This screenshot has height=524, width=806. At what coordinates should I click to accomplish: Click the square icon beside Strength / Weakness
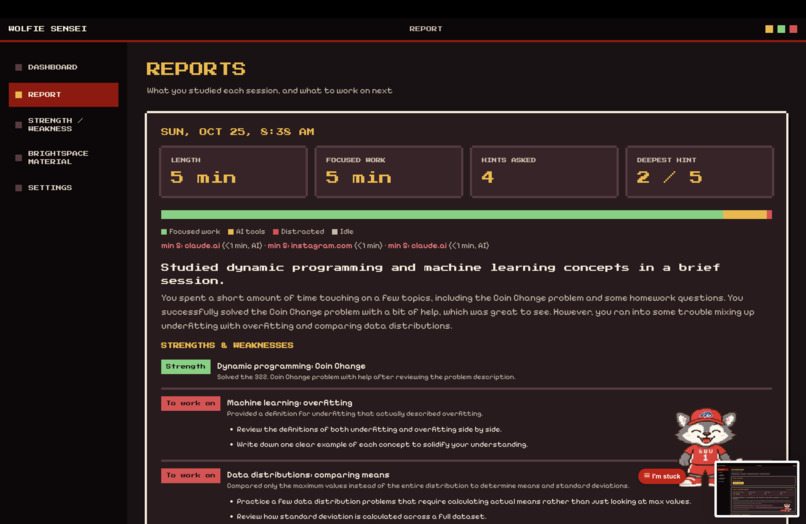click(x=19, y=125)
